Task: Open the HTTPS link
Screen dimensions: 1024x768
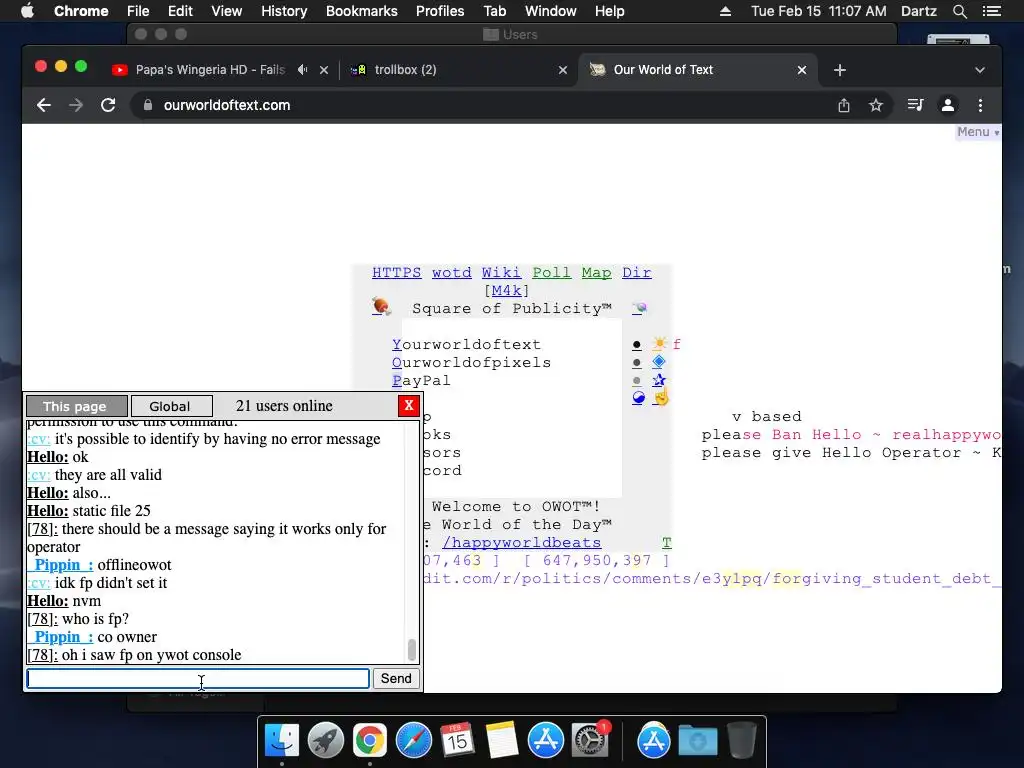Action: coord(396,272)
